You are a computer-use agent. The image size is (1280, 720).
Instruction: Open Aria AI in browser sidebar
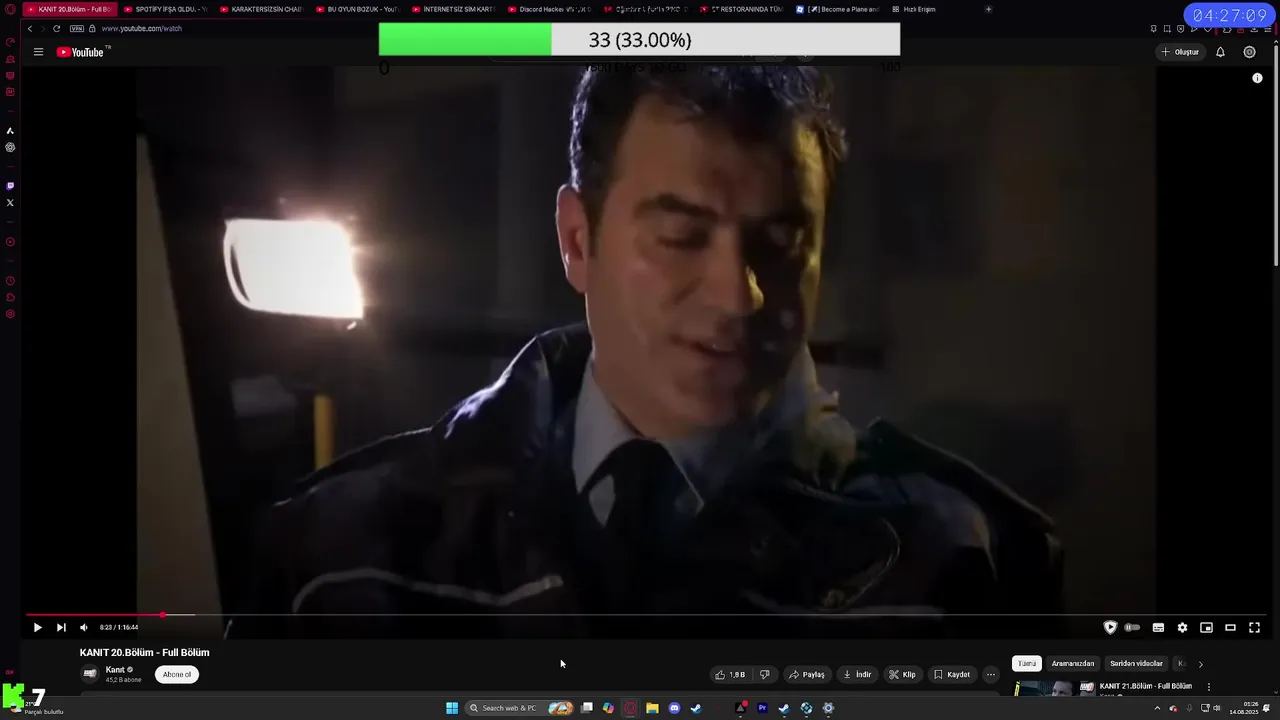10,131
